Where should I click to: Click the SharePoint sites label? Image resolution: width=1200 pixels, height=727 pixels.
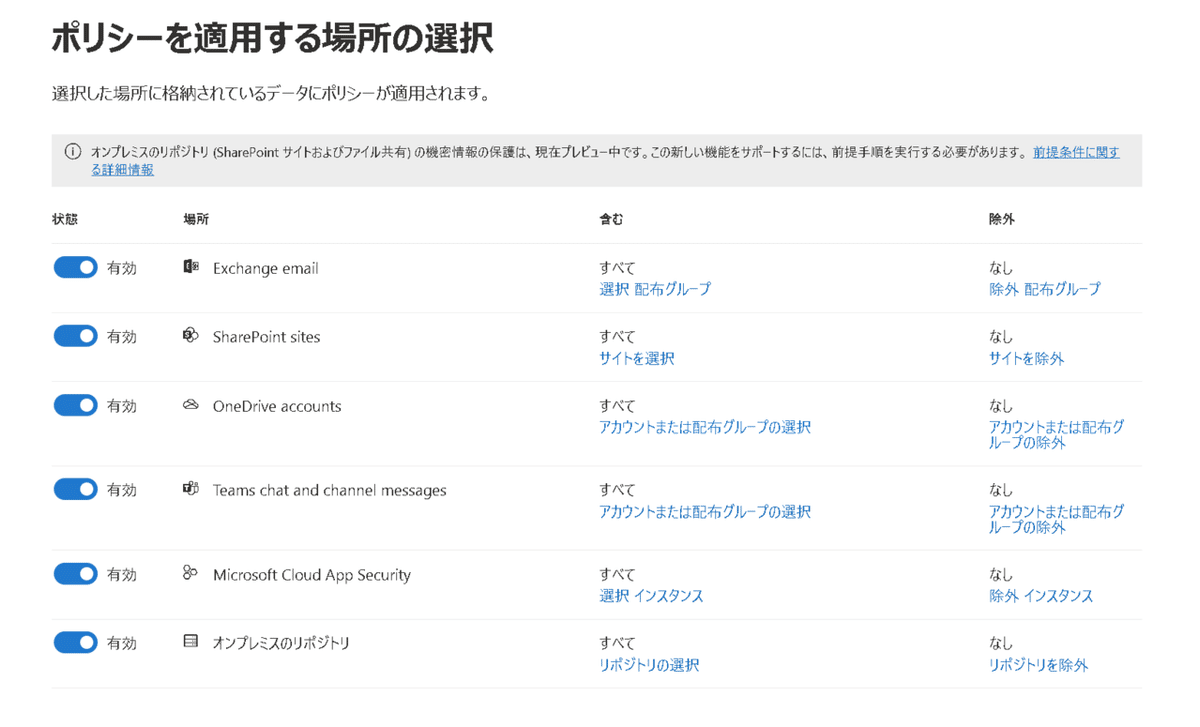click(267, 337)
